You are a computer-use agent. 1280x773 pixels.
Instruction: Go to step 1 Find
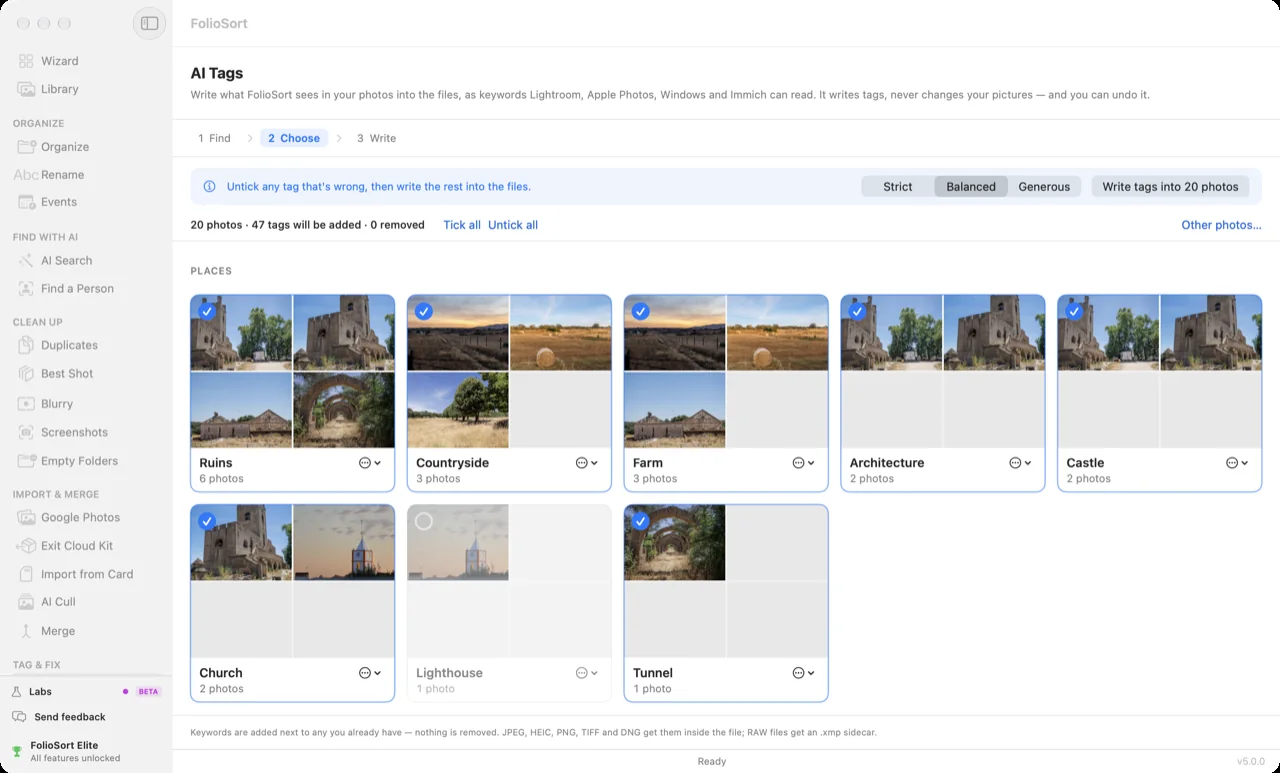point(214,138)
